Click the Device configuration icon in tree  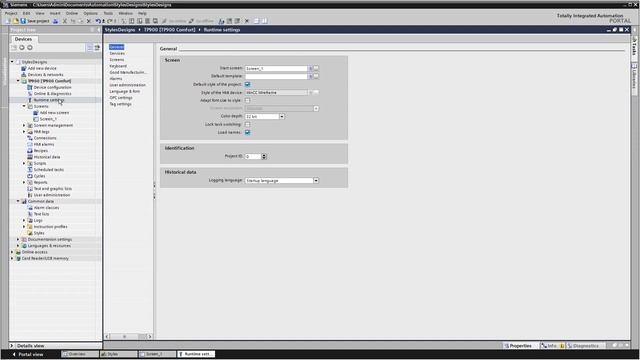click(x=30, y=87)
